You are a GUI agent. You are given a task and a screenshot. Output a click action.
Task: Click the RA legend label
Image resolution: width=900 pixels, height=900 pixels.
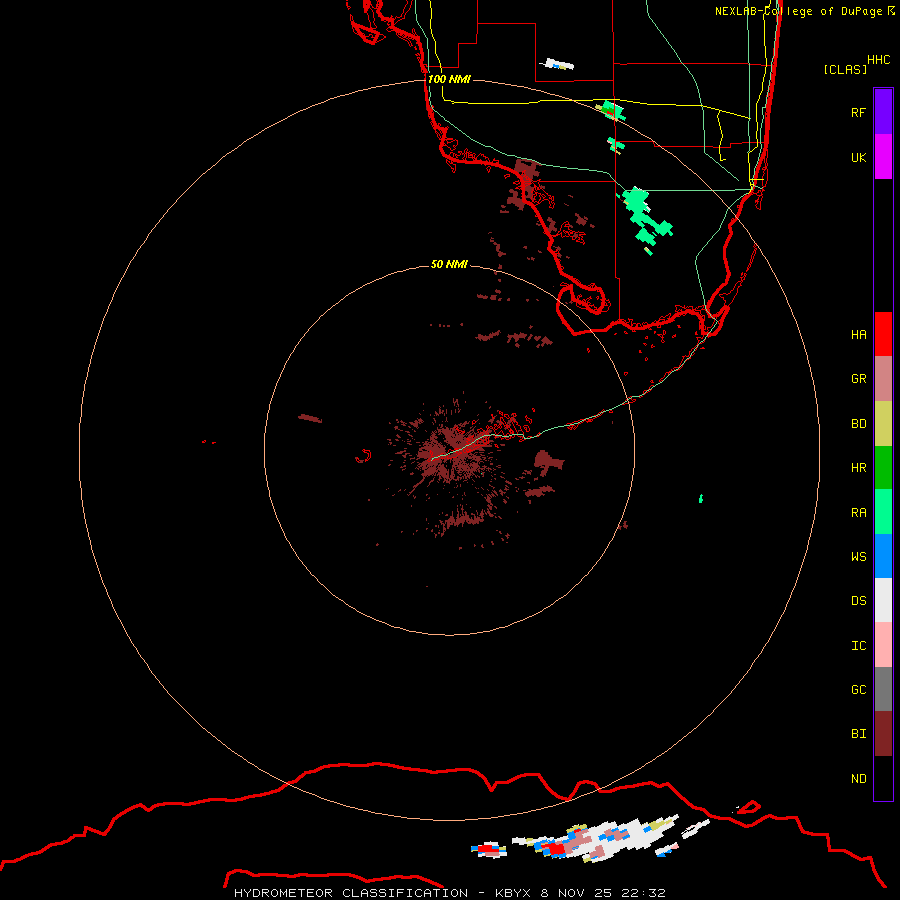pyautogui.click(x=858, y=512)
